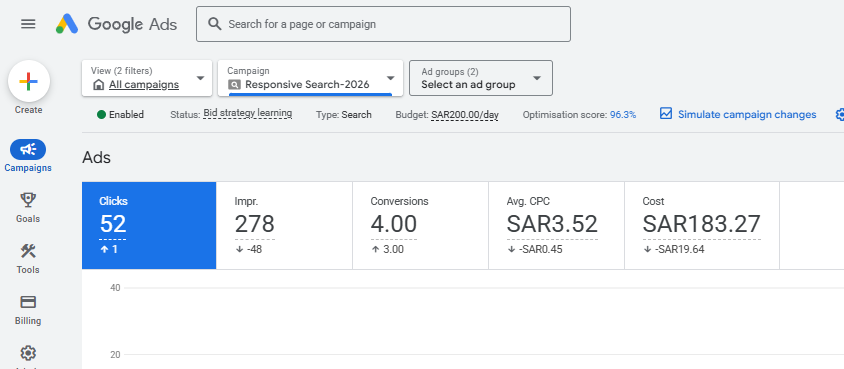Open the hamburger main menu

tap(28, 24)
